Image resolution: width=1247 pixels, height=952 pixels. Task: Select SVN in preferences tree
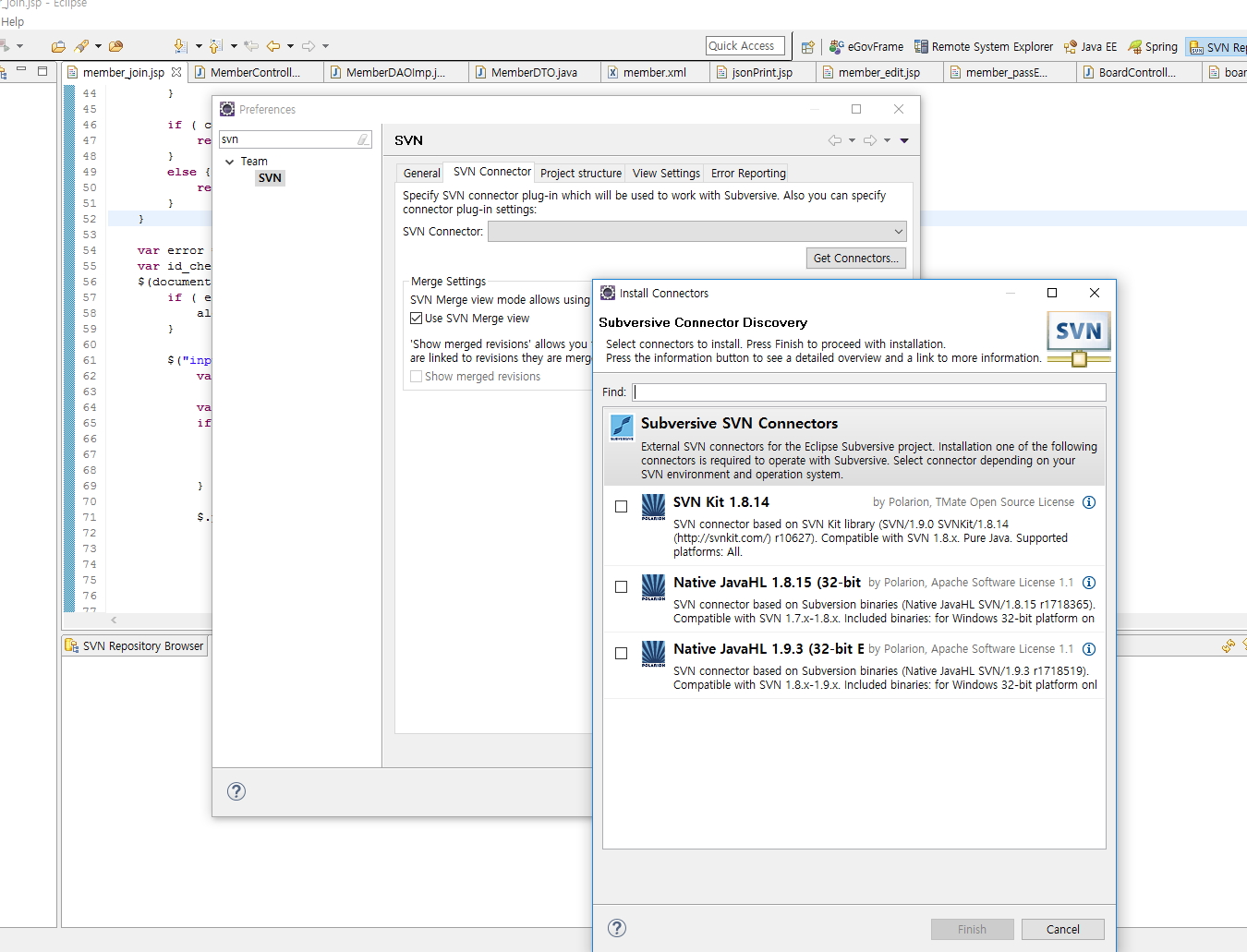(270, 178)
